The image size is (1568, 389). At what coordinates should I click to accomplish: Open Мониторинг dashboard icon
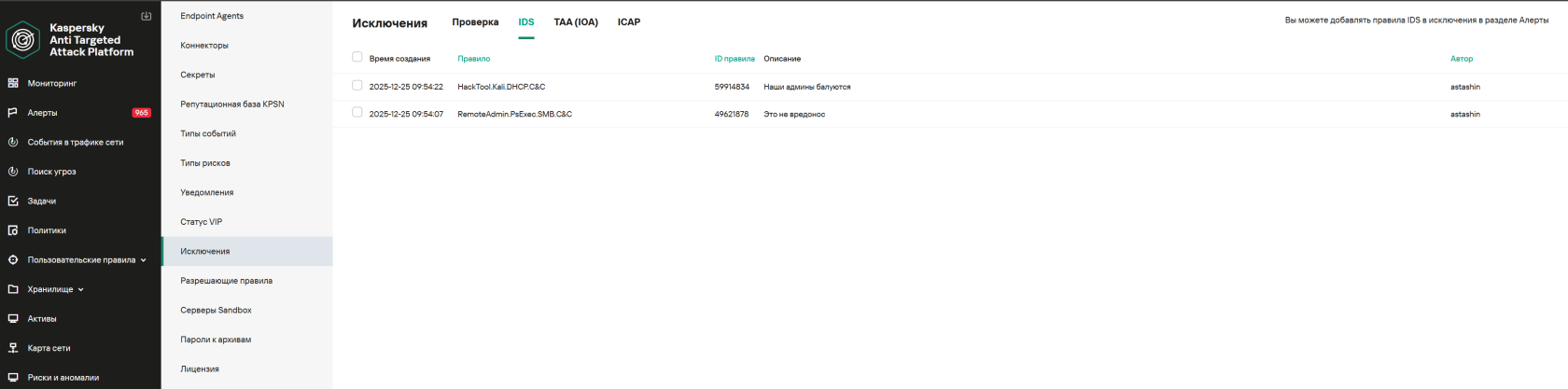tap(13, 83)
